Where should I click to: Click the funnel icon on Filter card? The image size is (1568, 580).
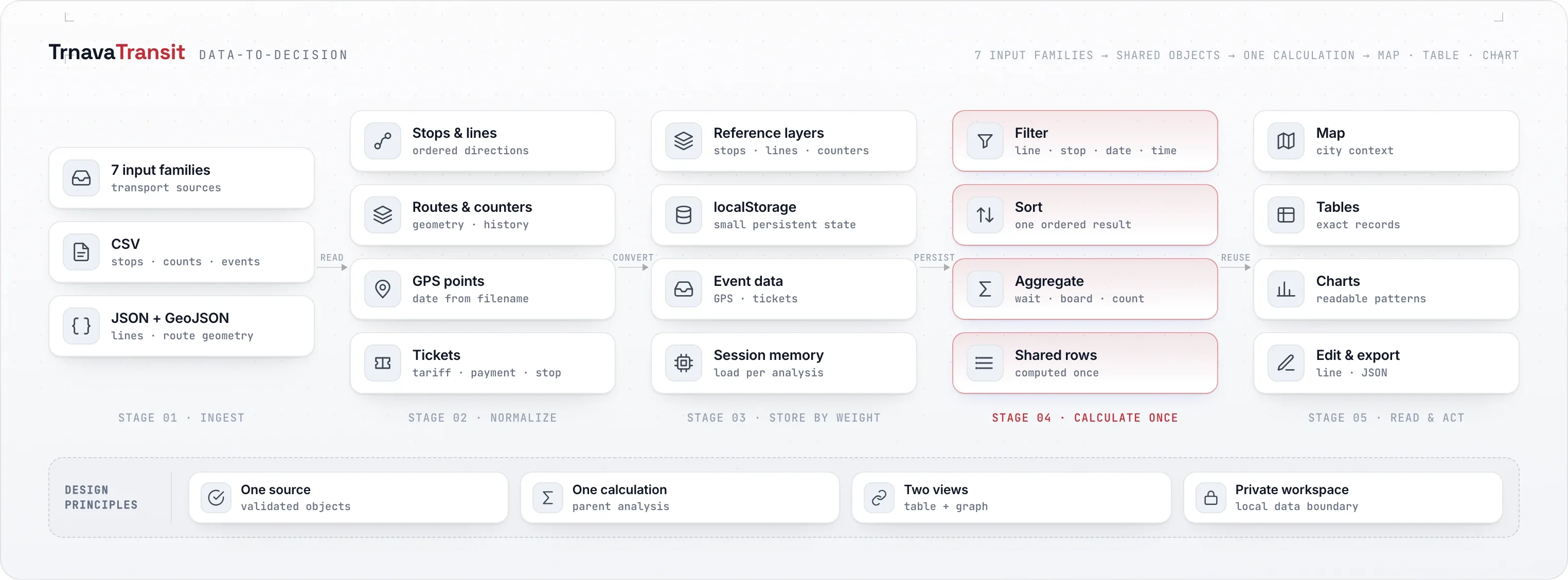pos(984,141)
